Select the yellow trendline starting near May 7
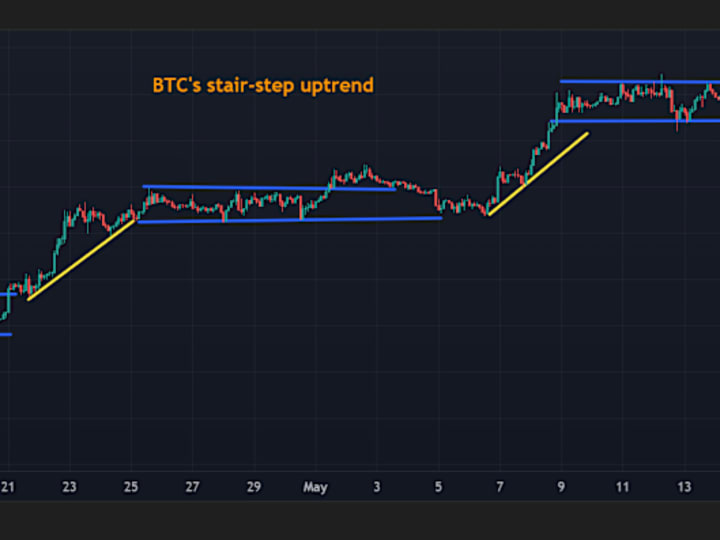The height and width of the screenshot is (540, 720). [538, 174]
